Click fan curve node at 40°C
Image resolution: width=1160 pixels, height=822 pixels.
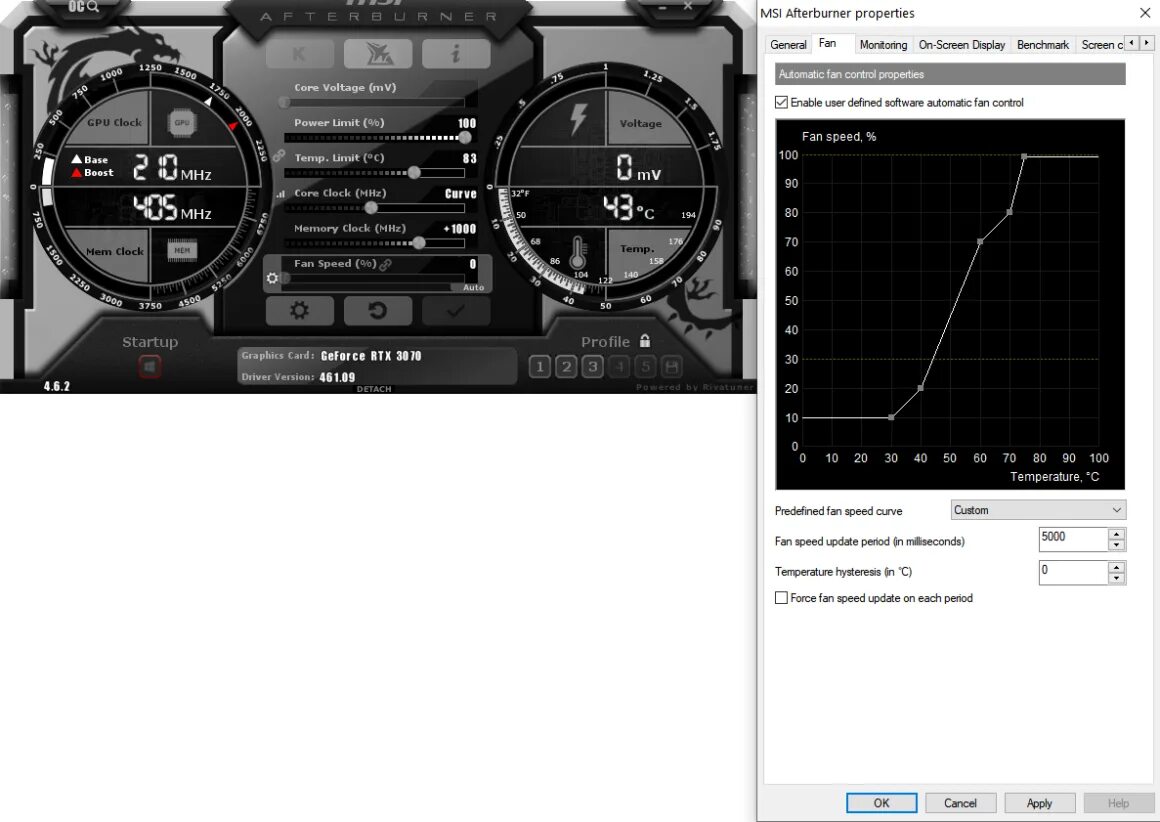(x=920, y=388)
